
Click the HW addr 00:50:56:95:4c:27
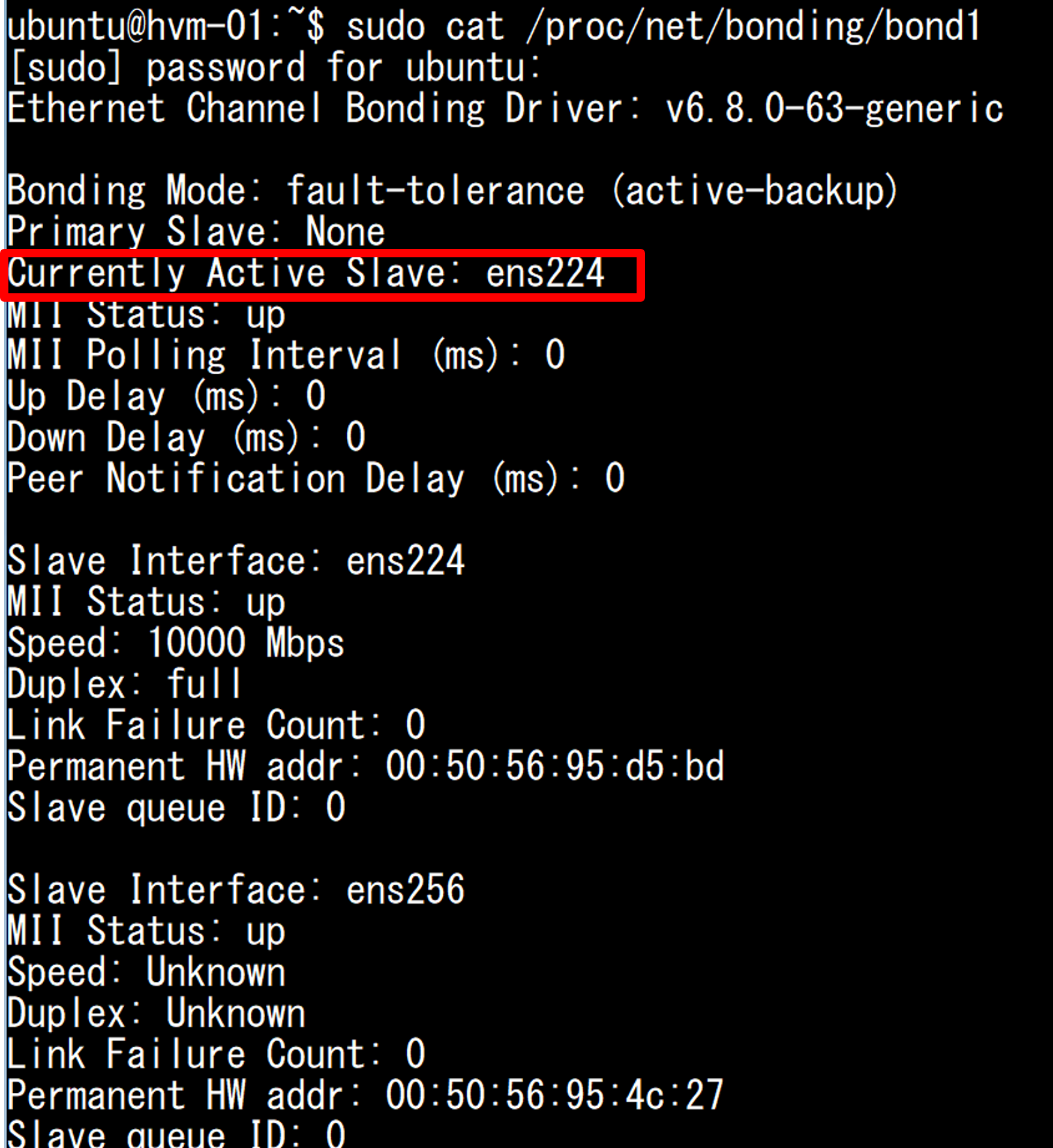[555, 1095]
